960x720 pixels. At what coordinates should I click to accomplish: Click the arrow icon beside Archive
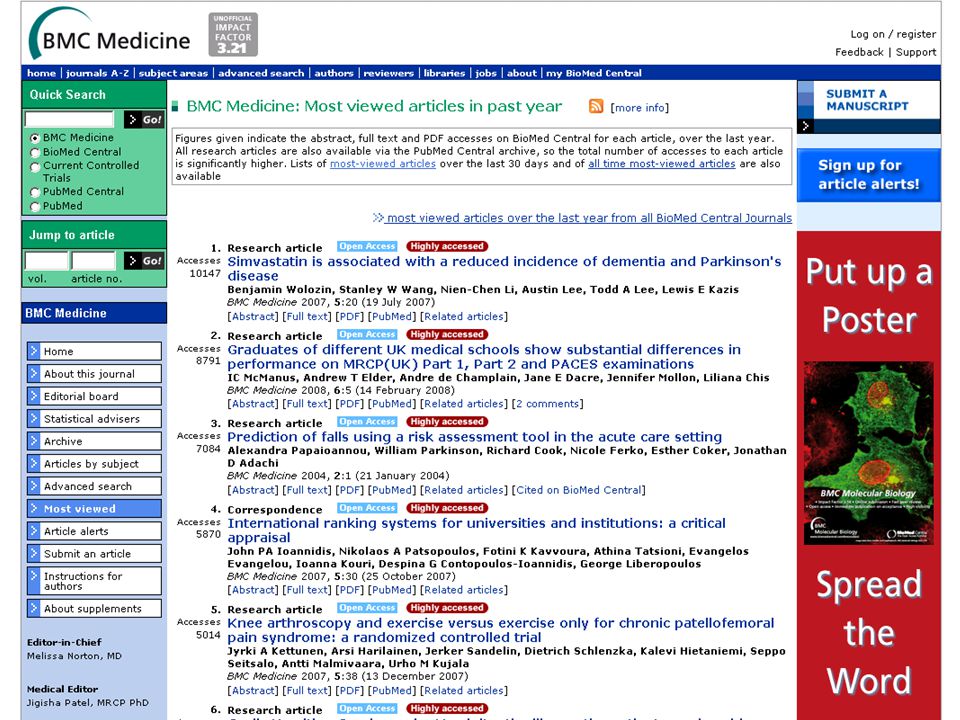point(34,441)
